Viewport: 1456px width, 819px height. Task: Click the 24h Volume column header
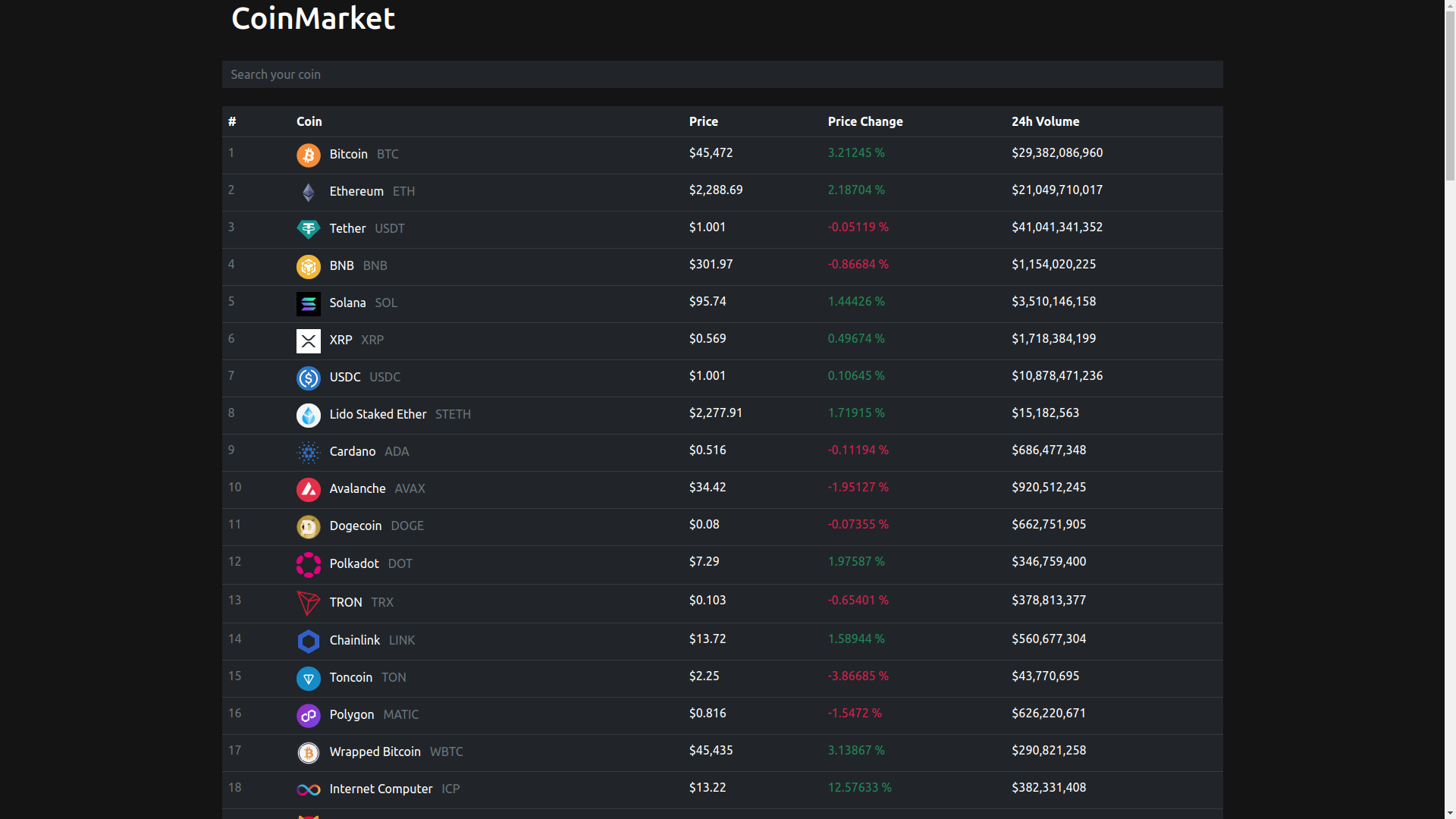1045,121
